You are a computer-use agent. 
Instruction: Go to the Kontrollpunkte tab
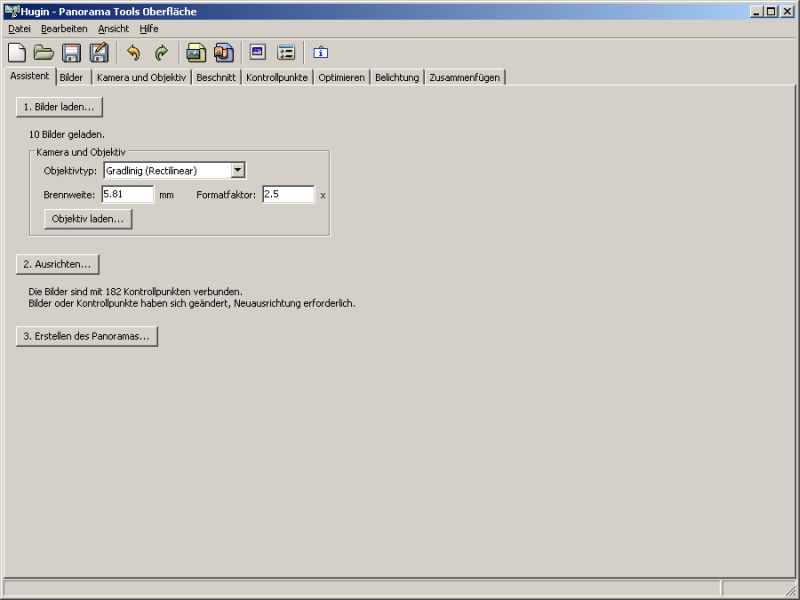(277, 78)
